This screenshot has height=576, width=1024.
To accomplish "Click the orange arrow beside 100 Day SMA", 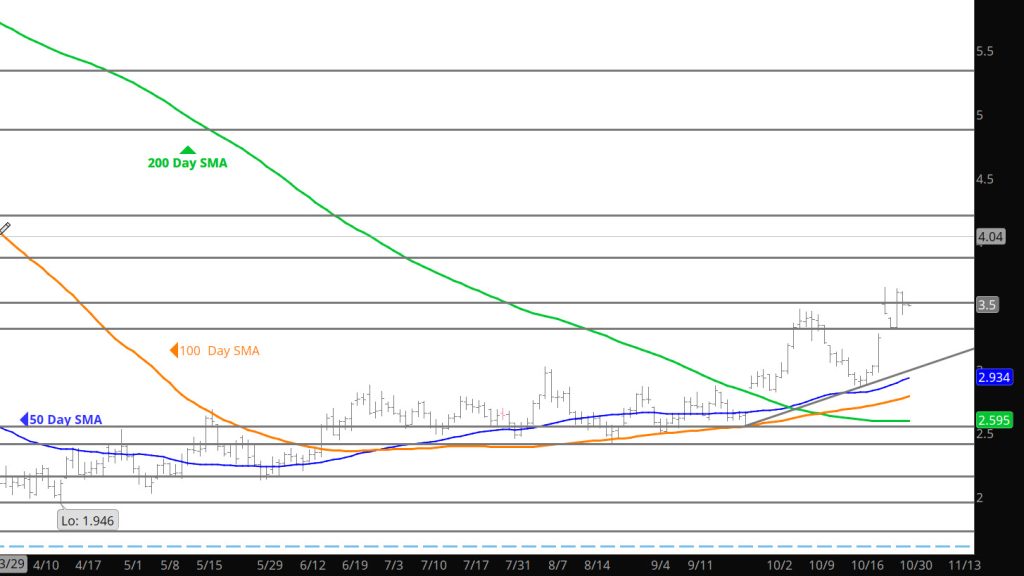I will [173, 351].
